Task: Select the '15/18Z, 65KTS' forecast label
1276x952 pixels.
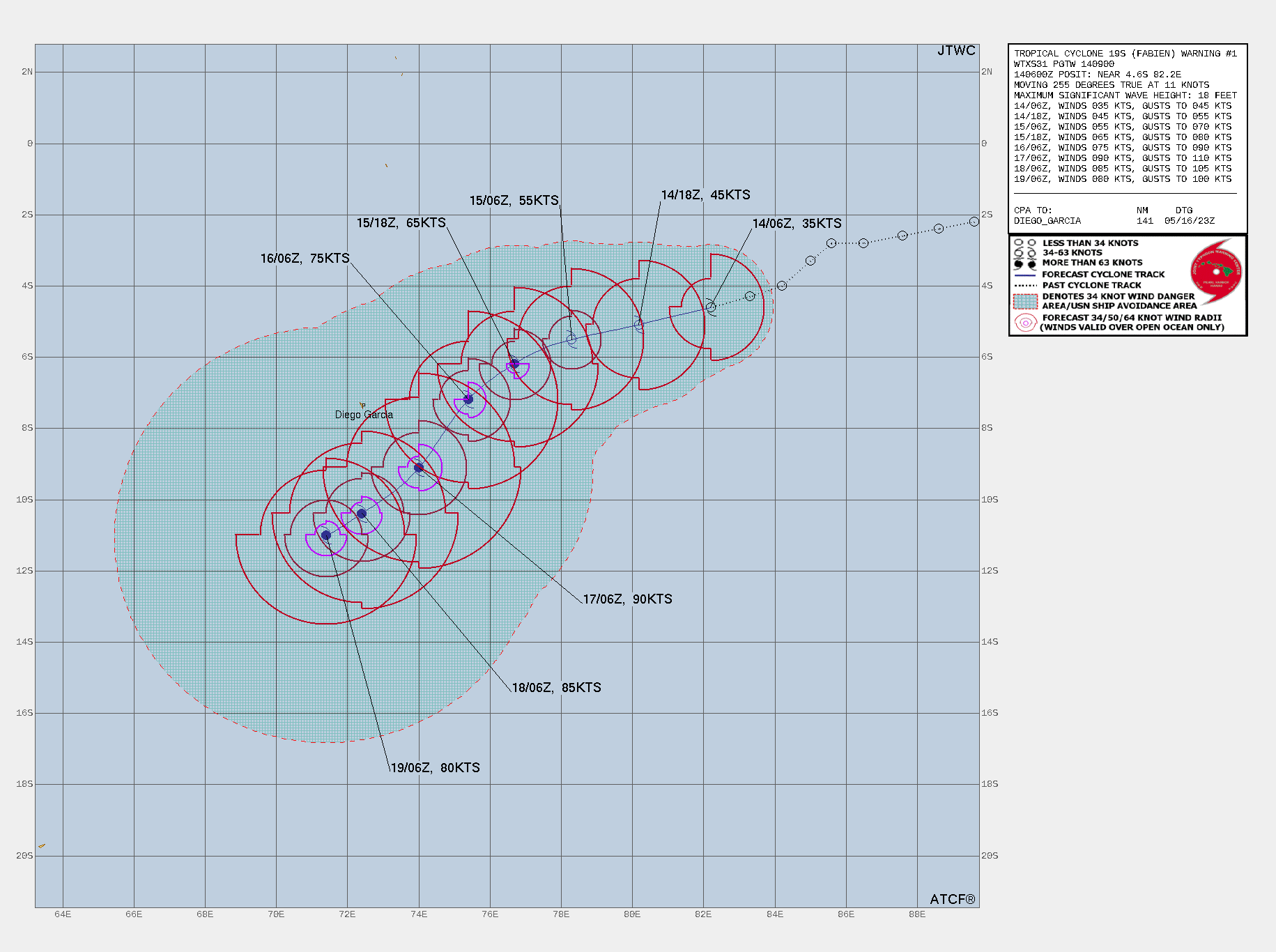Action: [401, 223]
